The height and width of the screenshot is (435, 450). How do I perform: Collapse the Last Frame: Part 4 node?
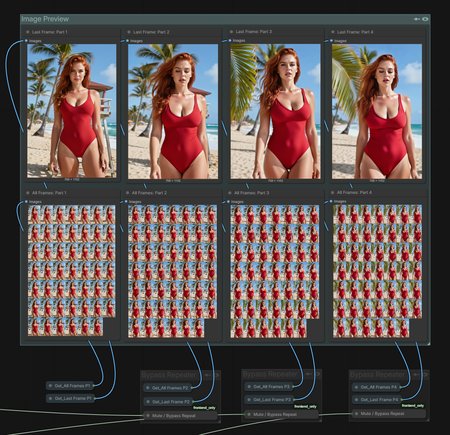(332, 32)
